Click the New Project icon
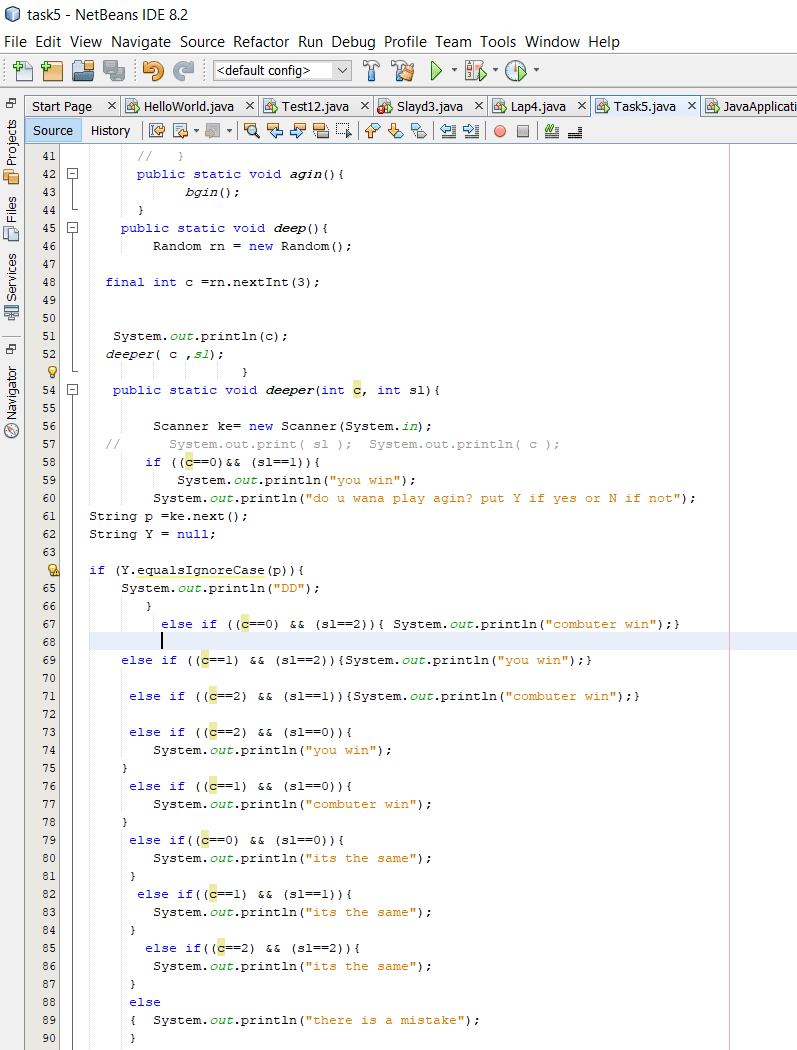 coord(52,71)
